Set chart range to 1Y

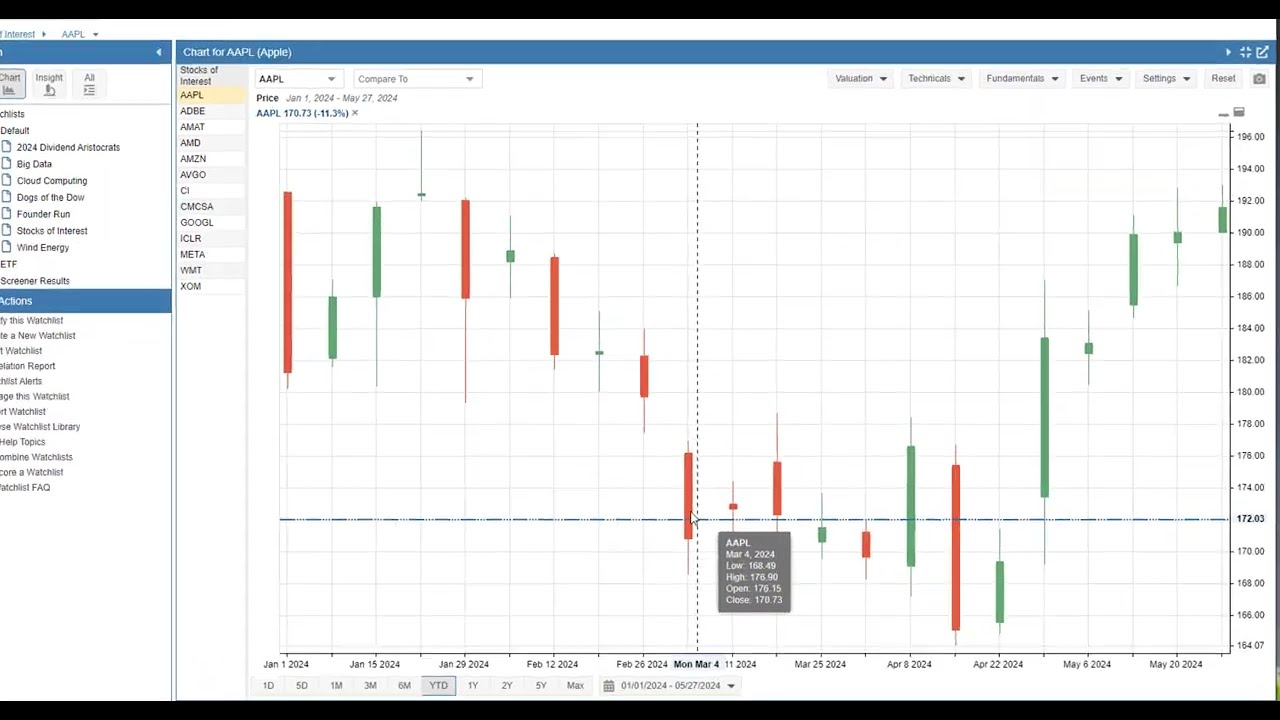coord(473,686)
